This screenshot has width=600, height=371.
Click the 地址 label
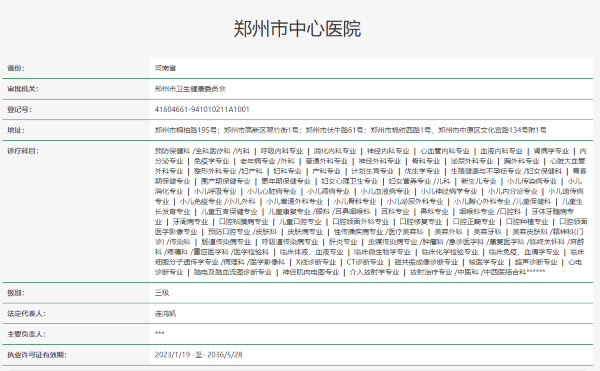pos(16,130)
